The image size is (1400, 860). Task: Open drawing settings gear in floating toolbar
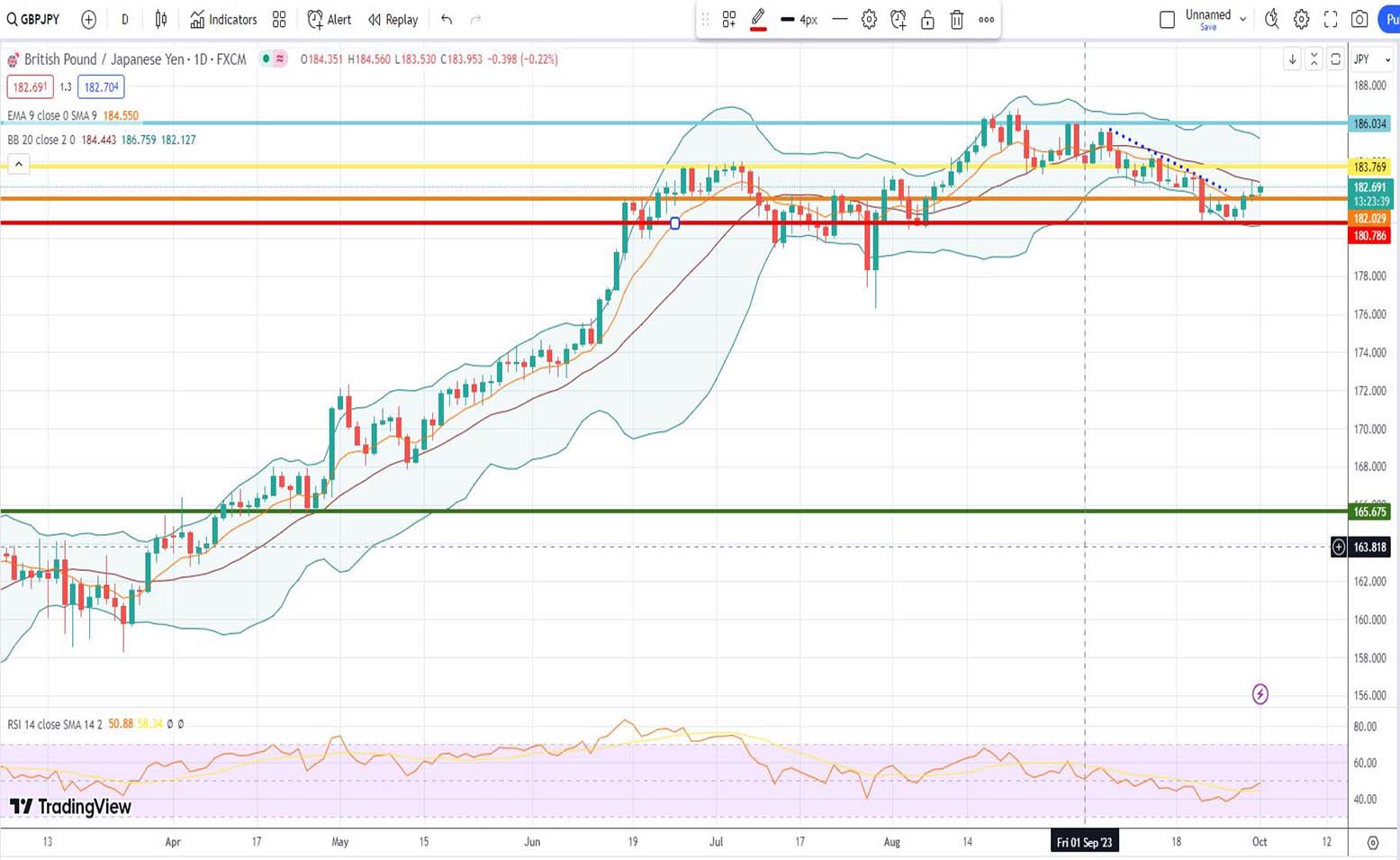point(869,19)
